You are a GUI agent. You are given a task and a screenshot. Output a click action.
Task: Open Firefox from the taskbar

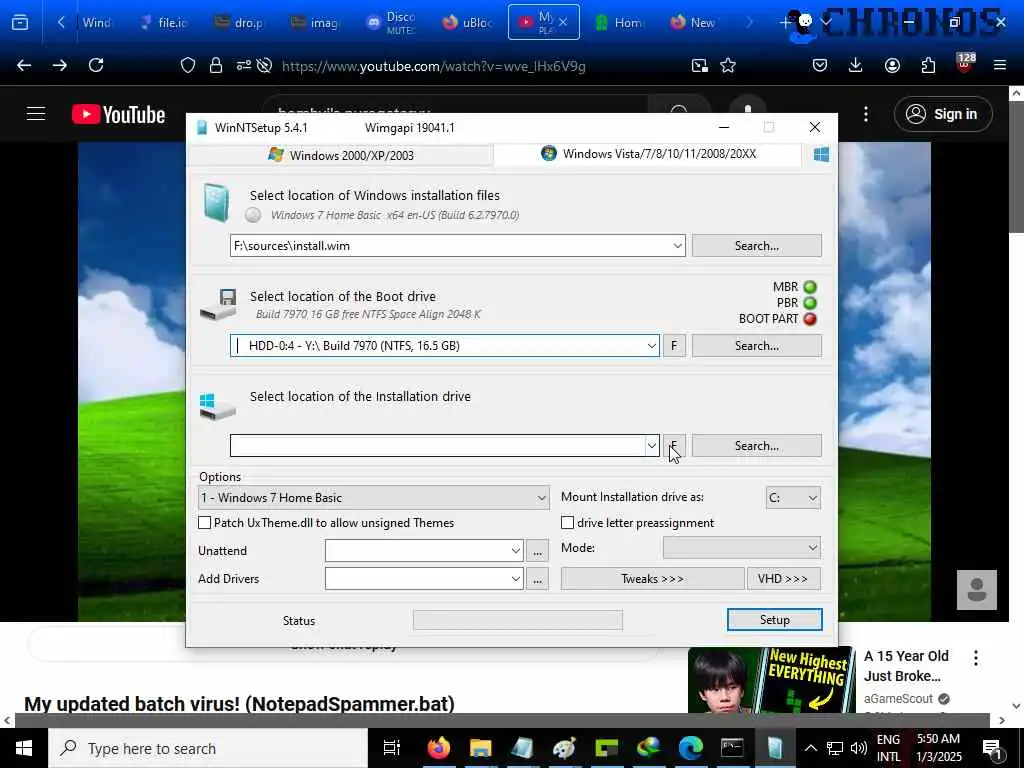click(438, 748)
